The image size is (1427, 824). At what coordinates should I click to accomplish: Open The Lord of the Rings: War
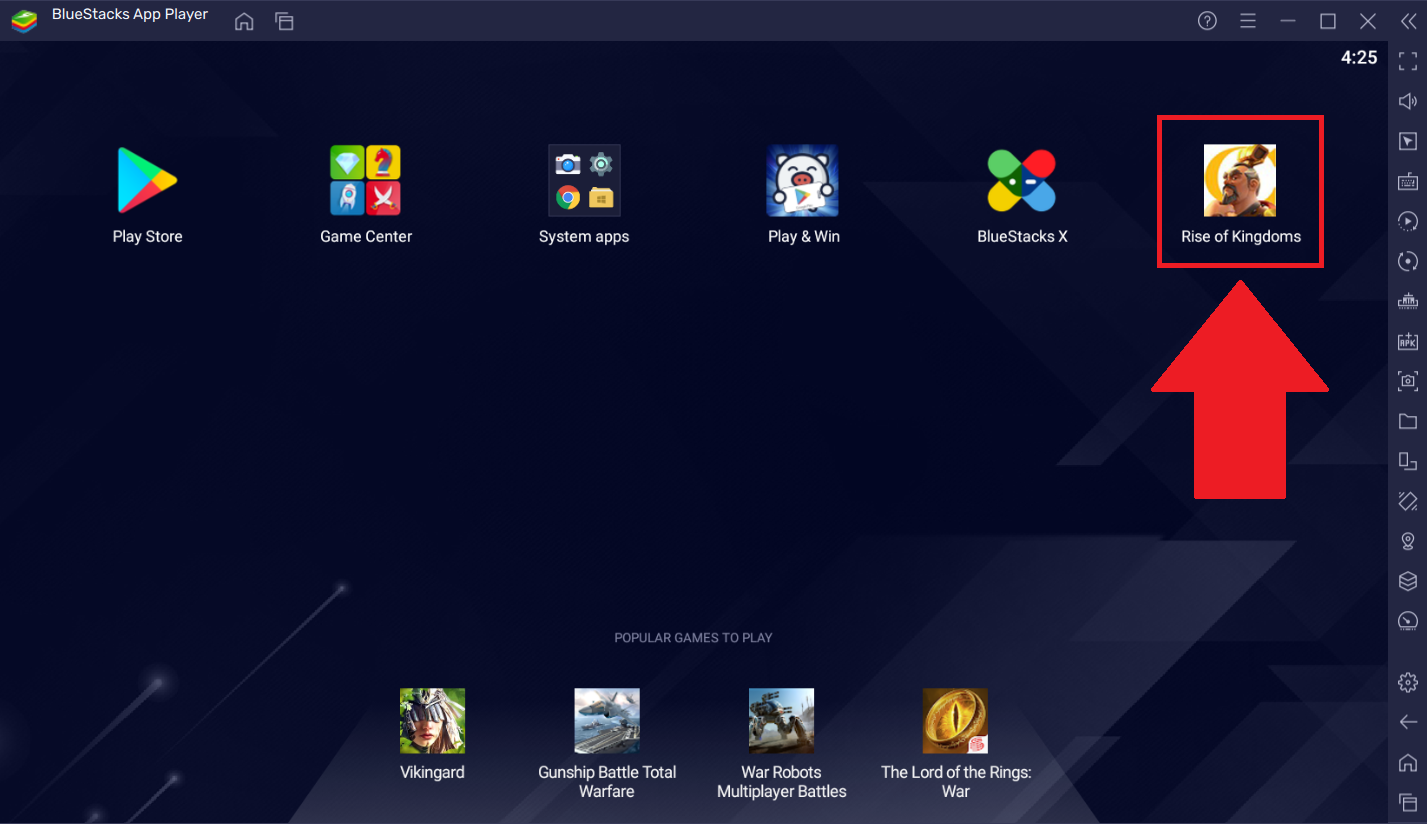pos(956,721)
